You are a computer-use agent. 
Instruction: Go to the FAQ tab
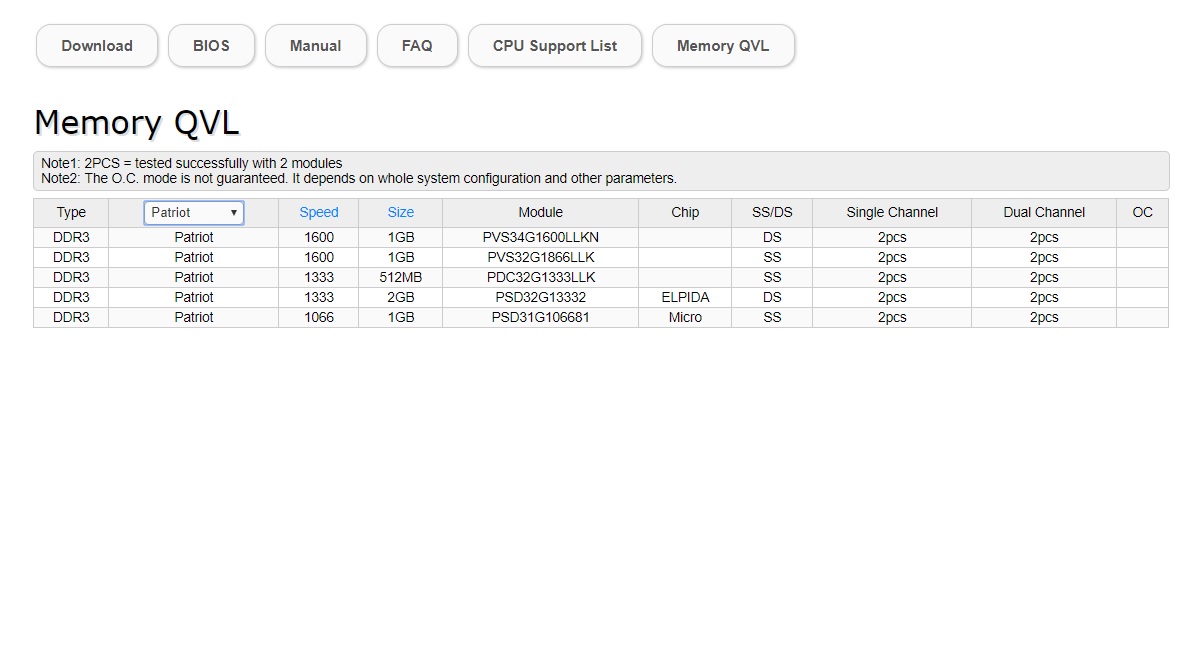tap(417, 46)
